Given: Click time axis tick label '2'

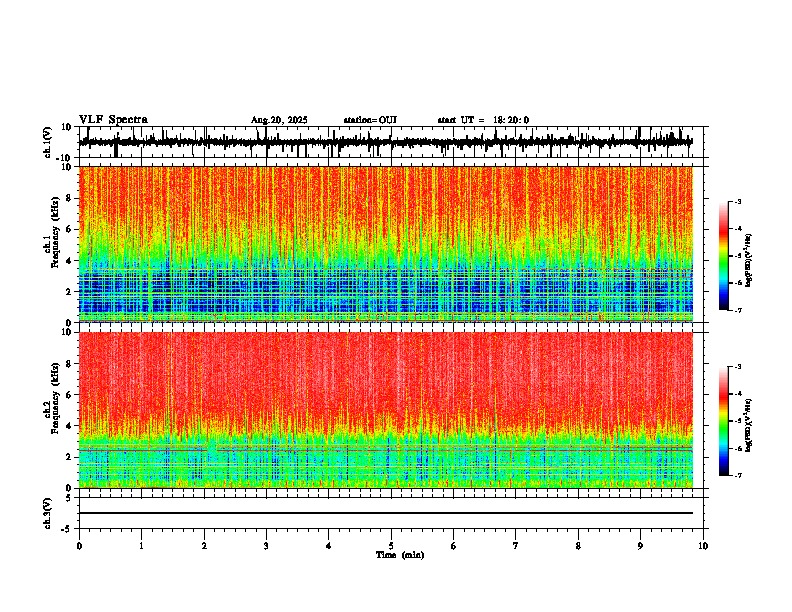Looking at the screenshot, I should coord(204,546).
